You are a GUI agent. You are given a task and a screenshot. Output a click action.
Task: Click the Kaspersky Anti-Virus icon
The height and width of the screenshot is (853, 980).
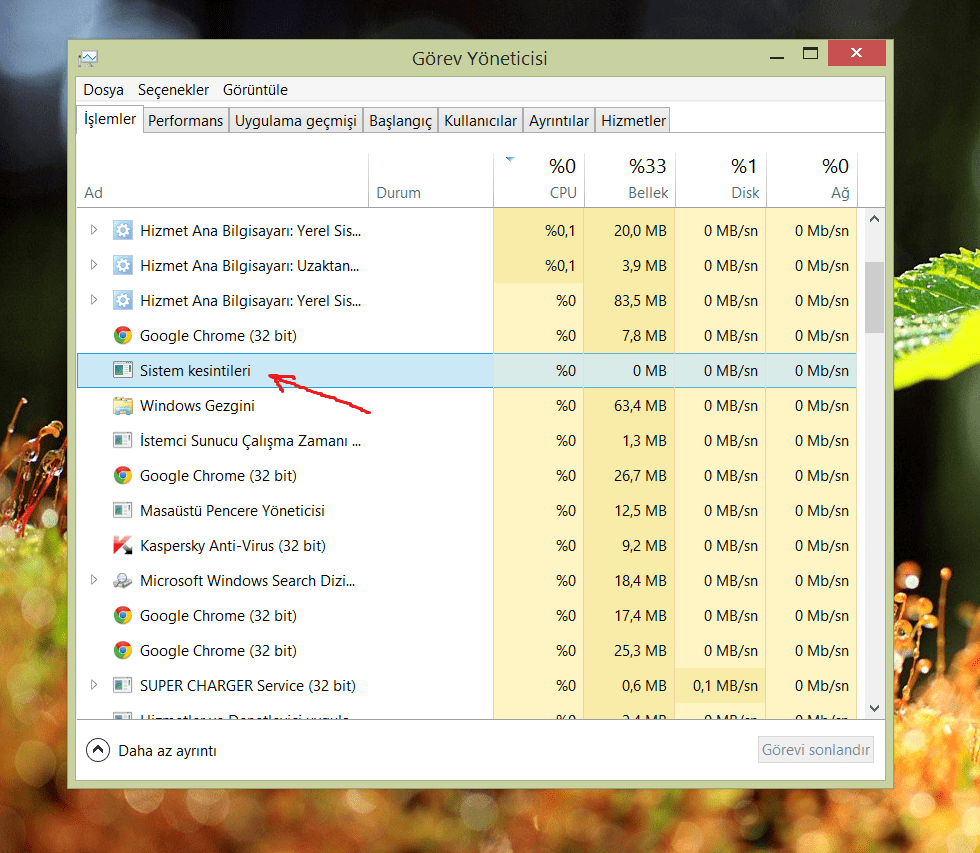[122, 546]
